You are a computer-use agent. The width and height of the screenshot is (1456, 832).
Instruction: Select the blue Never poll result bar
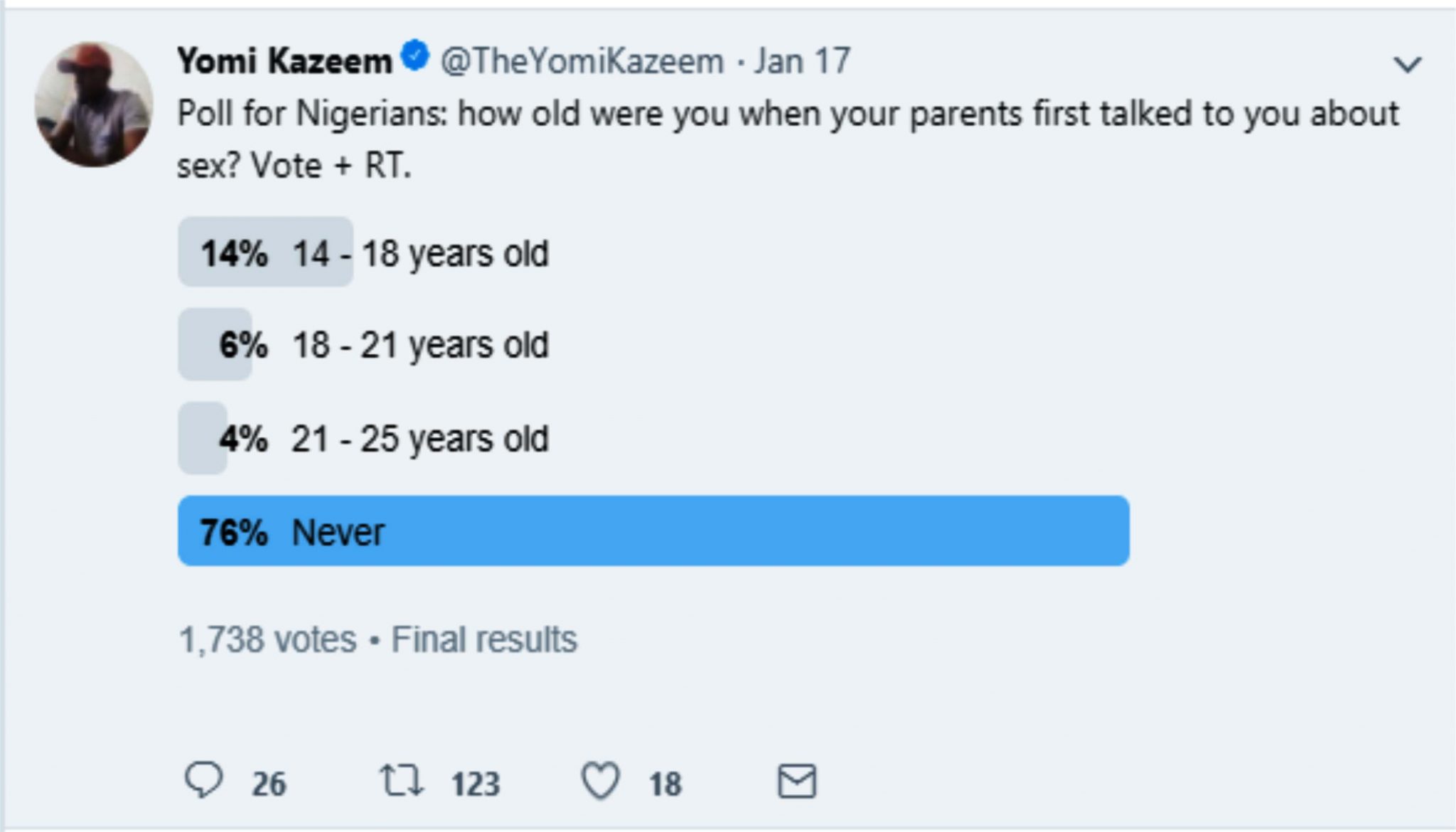pos(653,531)
